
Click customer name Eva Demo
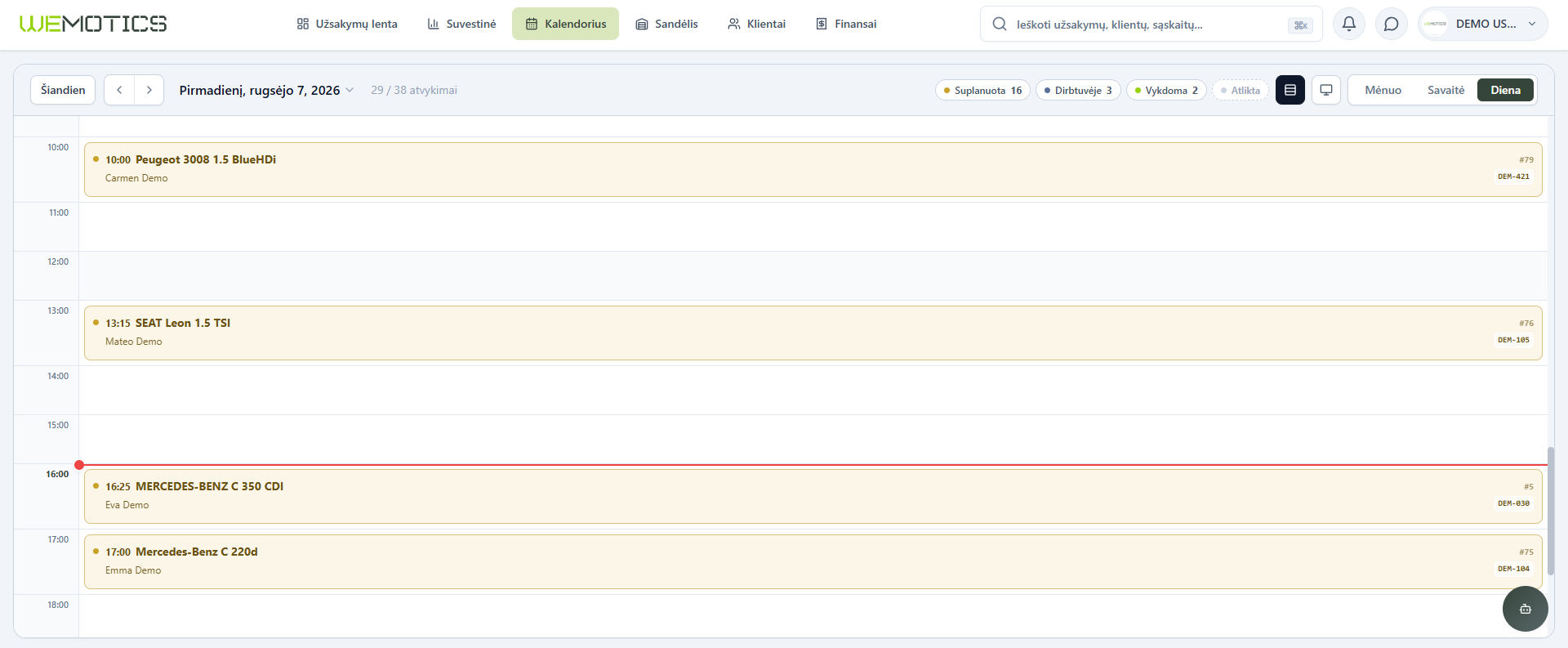coord(127,505)
